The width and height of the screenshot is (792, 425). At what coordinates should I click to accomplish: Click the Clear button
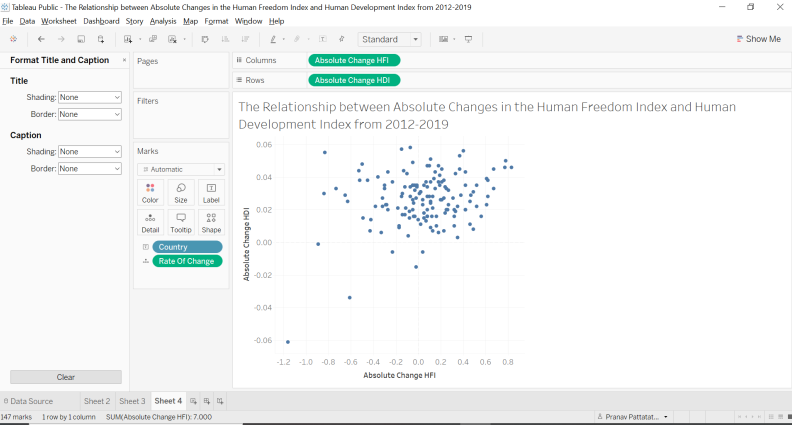[66, 377]
